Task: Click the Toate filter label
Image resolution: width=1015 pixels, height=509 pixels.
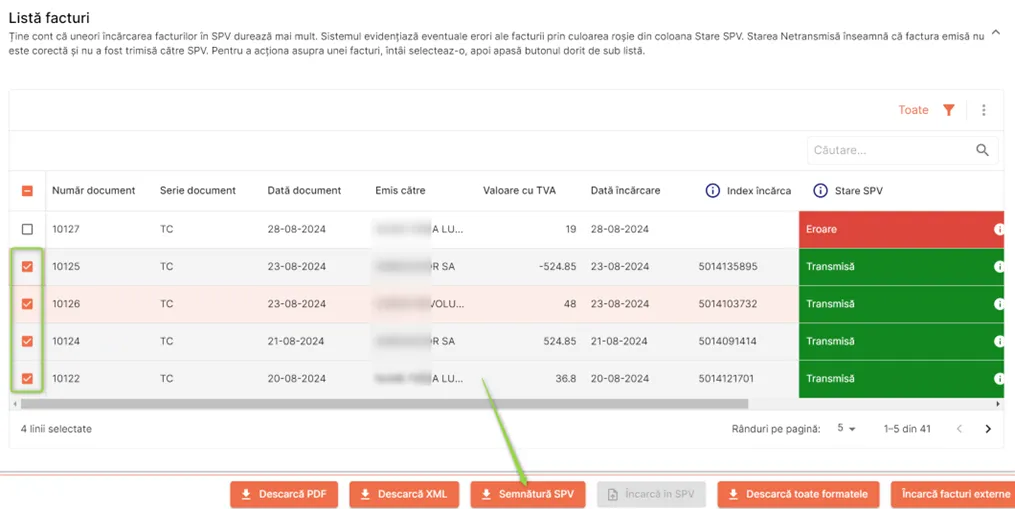Action: point(913,110)
